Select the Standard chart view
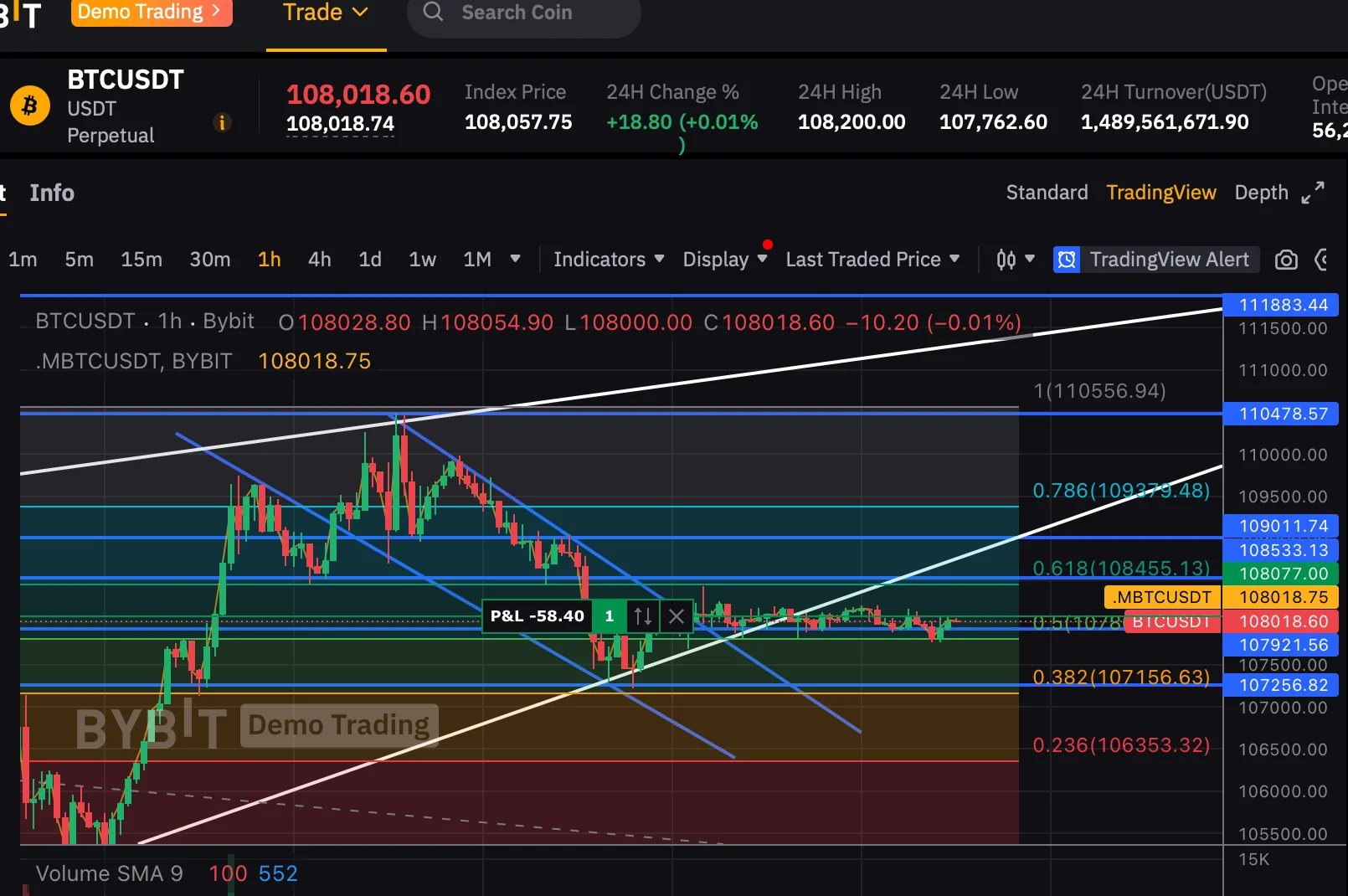1348x896 pixels. click(1047, 193)
